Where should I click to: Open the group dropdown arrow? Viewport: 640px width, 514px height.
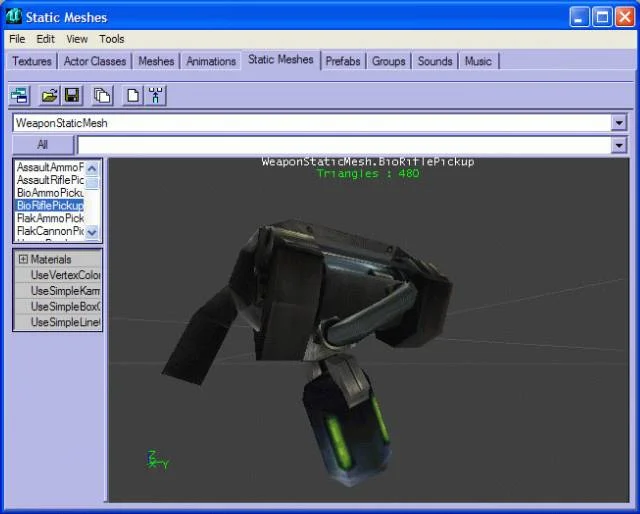(x=619, y=145)
